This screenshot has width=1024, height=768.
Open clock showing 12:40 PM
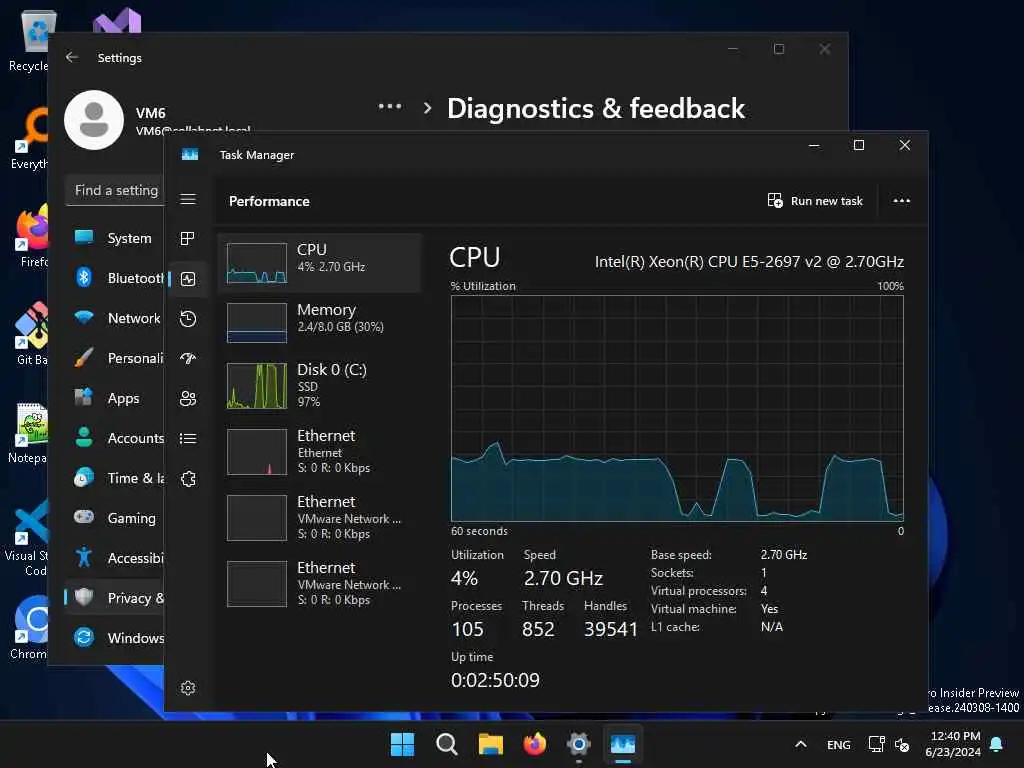[953, 744]
